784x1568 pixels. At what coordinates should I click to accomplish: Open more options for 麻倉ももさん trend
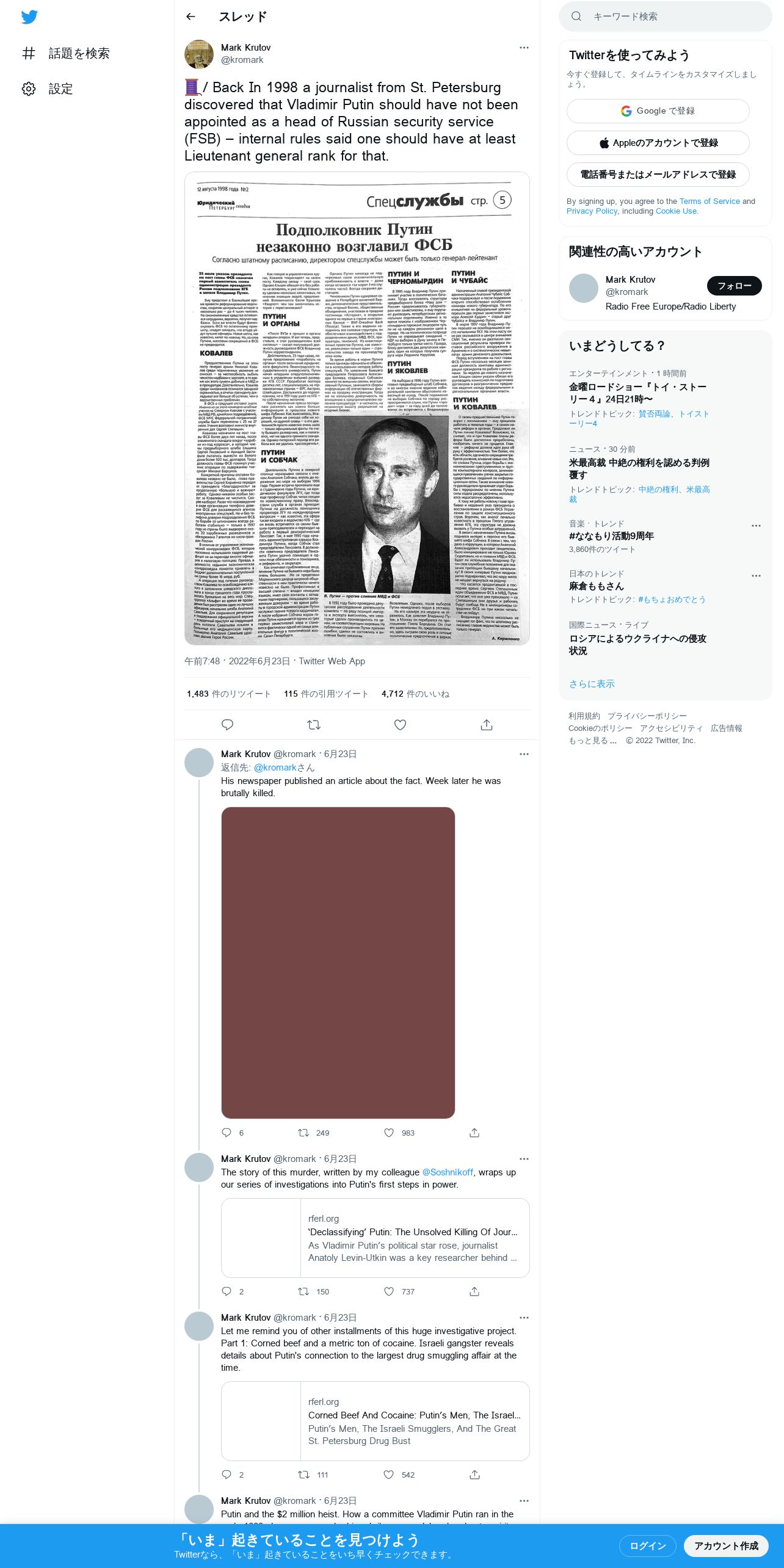click(756, 576)
